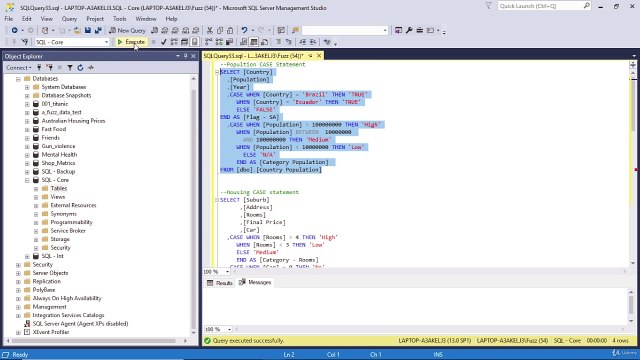640x360 pixels.
Task: Expand the Fast Food database node
Action: pyautogui.click(x=27, y=129)
